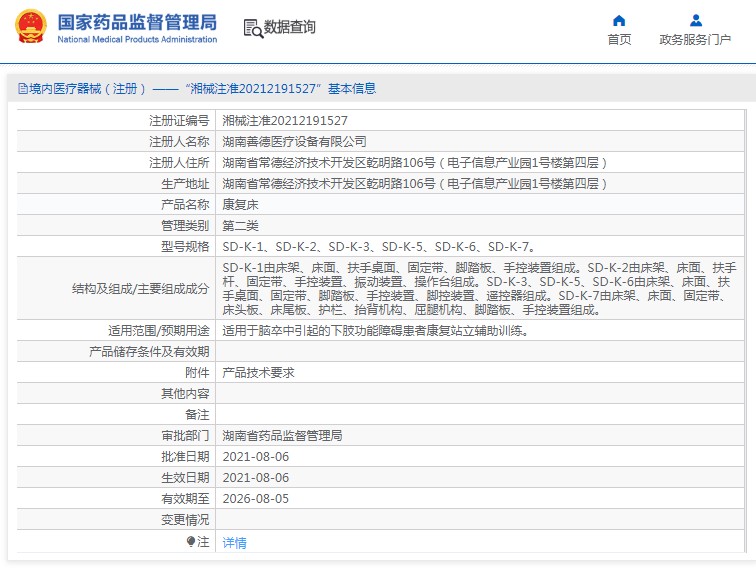This screenshot has width=756, height=570.
Task: Click the 适用范围 usage description value
Action: pos(376,331)
